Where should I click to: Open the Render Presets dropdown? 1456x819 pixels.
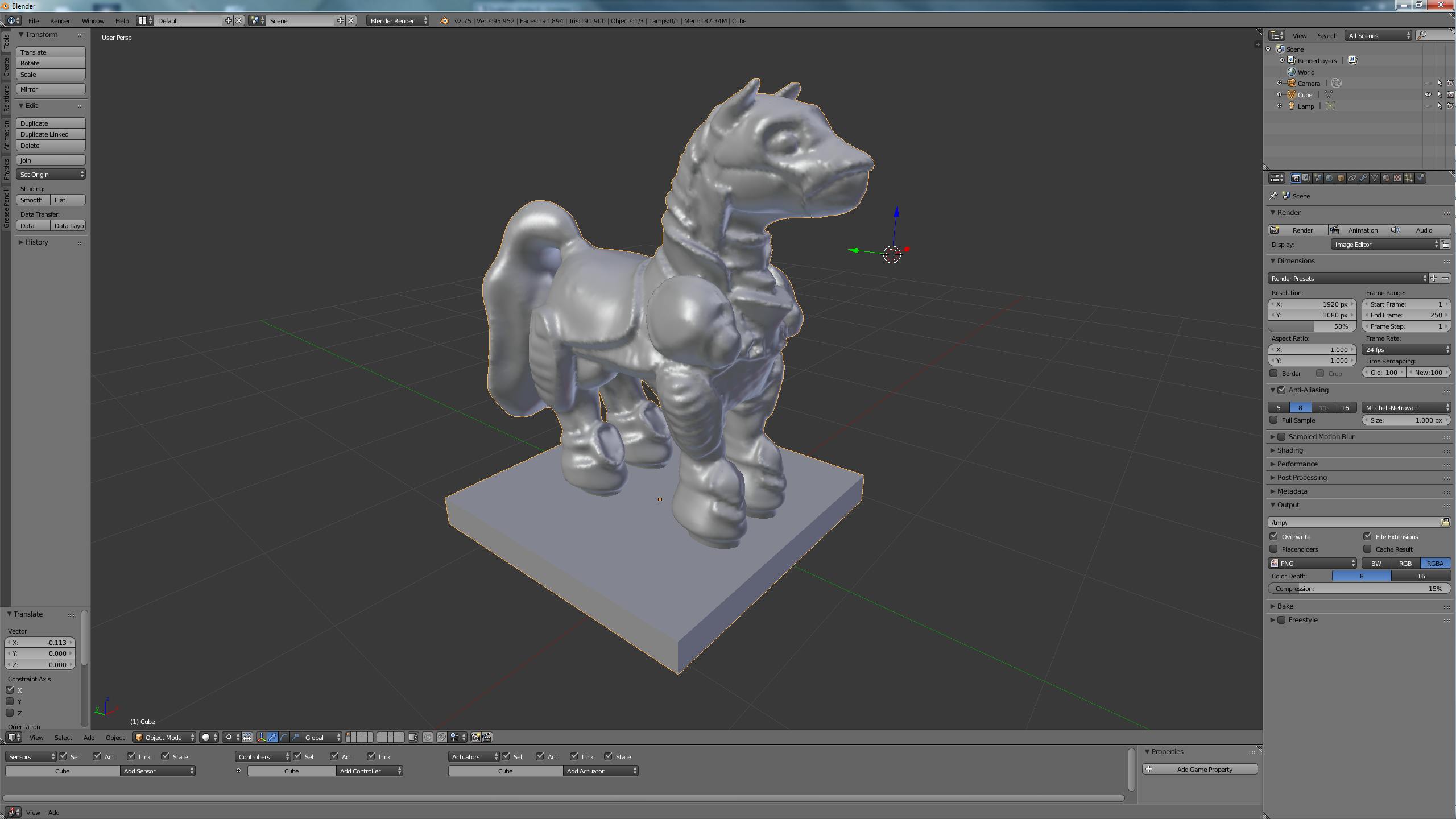tap(1347, 278)
